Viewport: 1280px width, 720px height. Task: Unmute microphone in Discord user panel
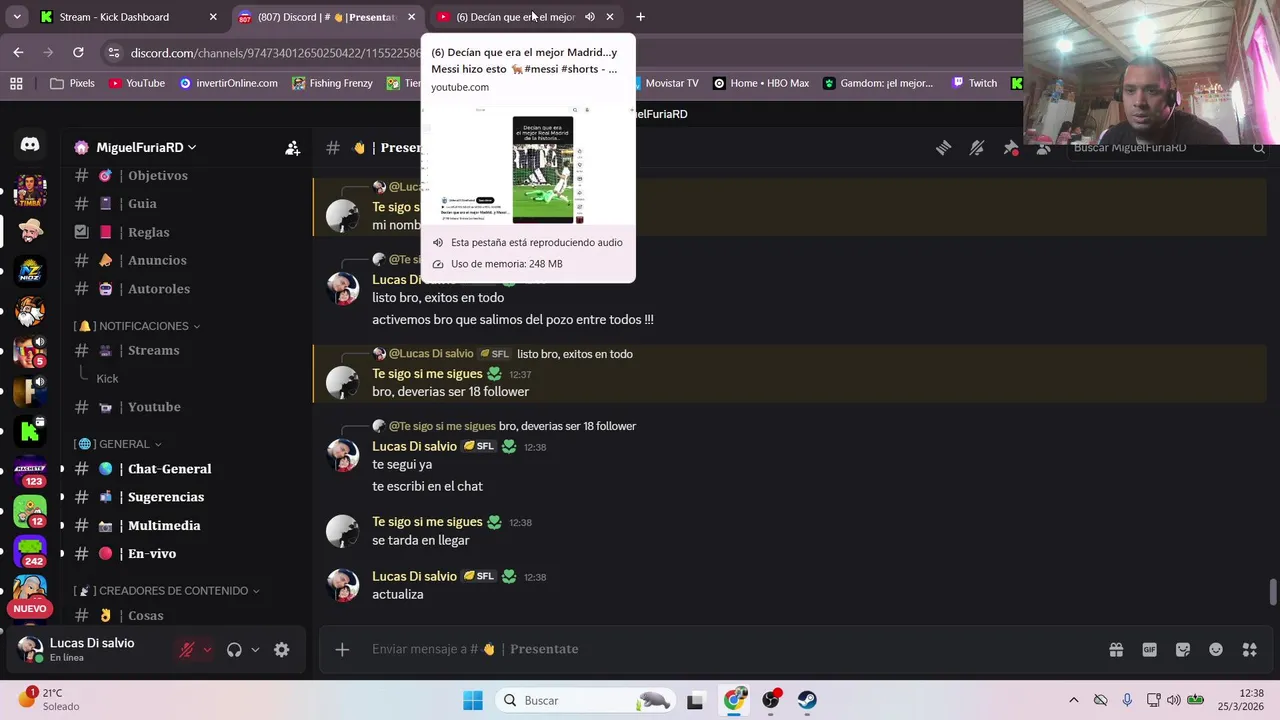pyautogui.click(x=186, y=650)
